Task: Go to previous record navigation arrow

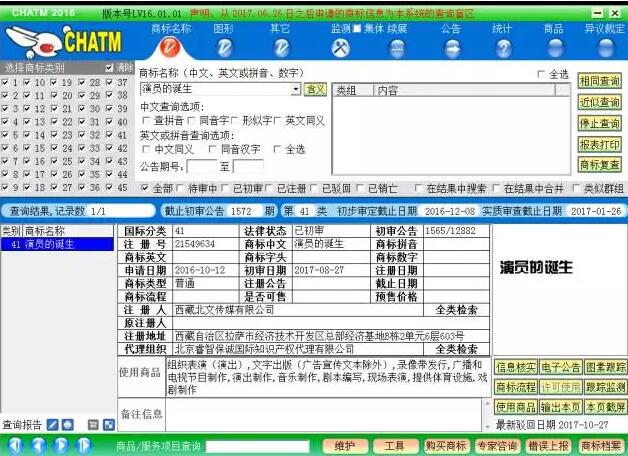Action: (x=38, y=445)
